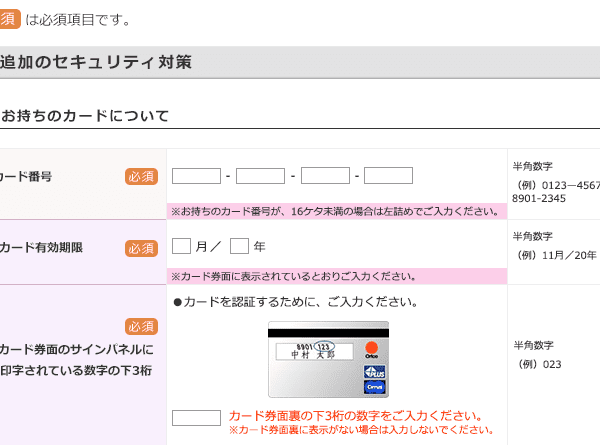The width and height of the screenshot is (600, 445).
Task: Click the circled 123 on the signature panel
Action: click(324, 347)
